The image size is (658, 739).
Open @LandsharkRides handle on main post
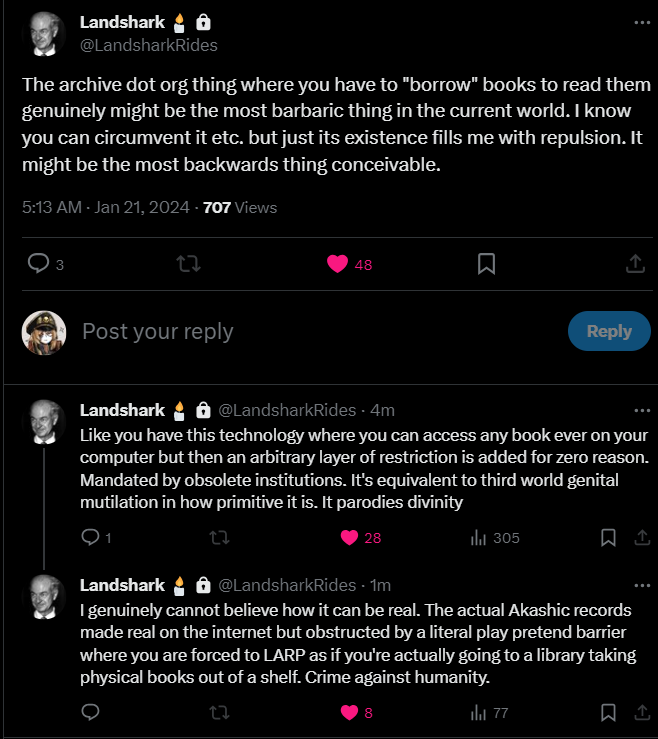(x=148, y=45)
